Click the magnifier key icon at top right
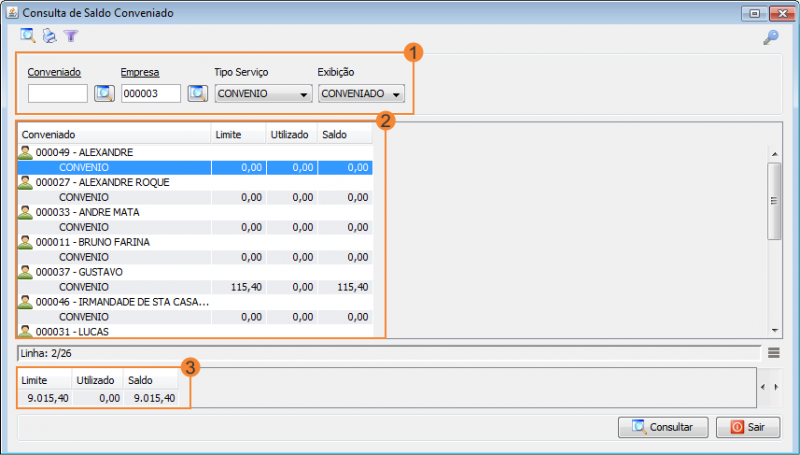 pos(770,37)
